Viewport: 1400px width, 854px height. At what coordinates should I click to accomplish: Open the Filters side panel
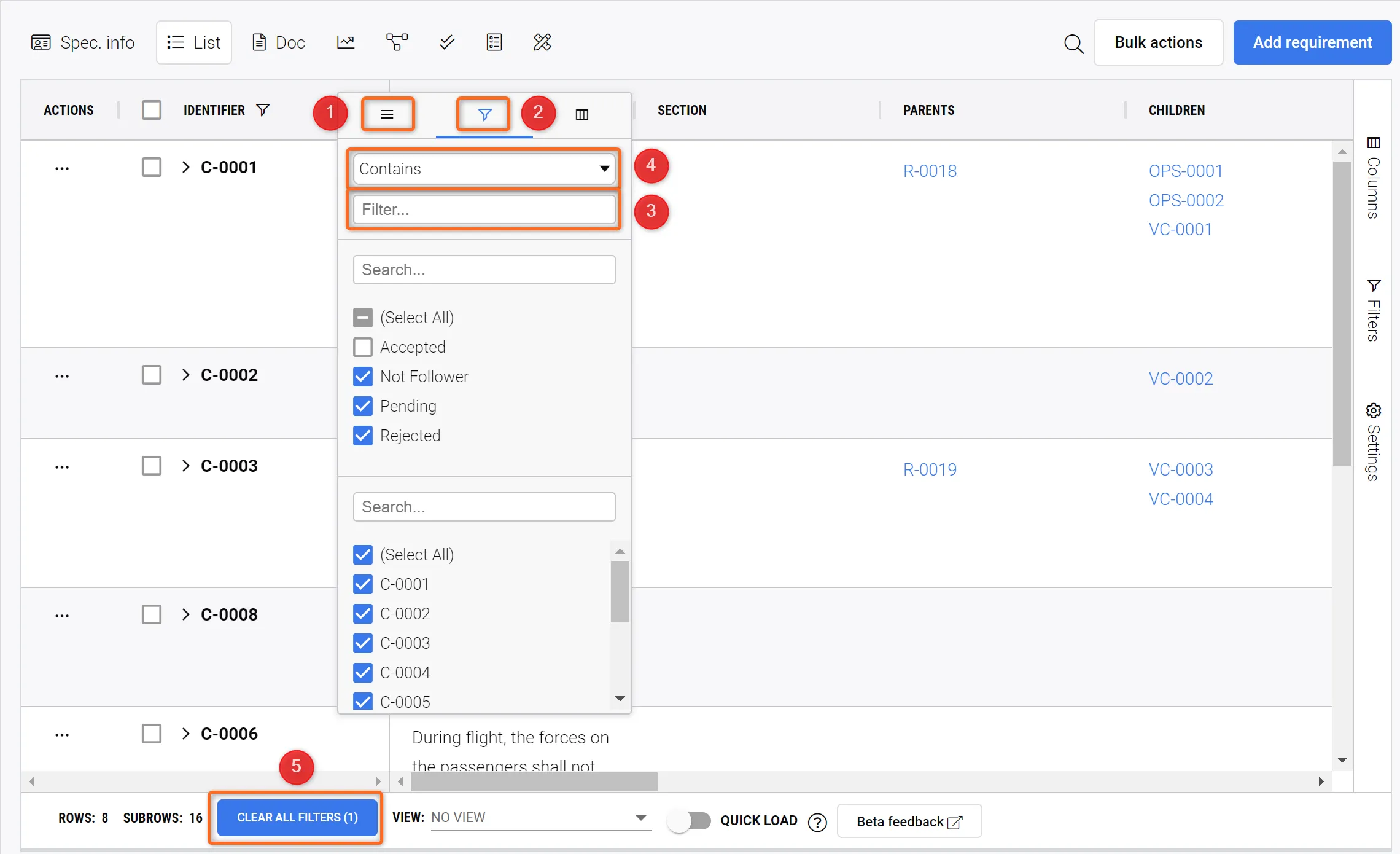(1374, 310)
